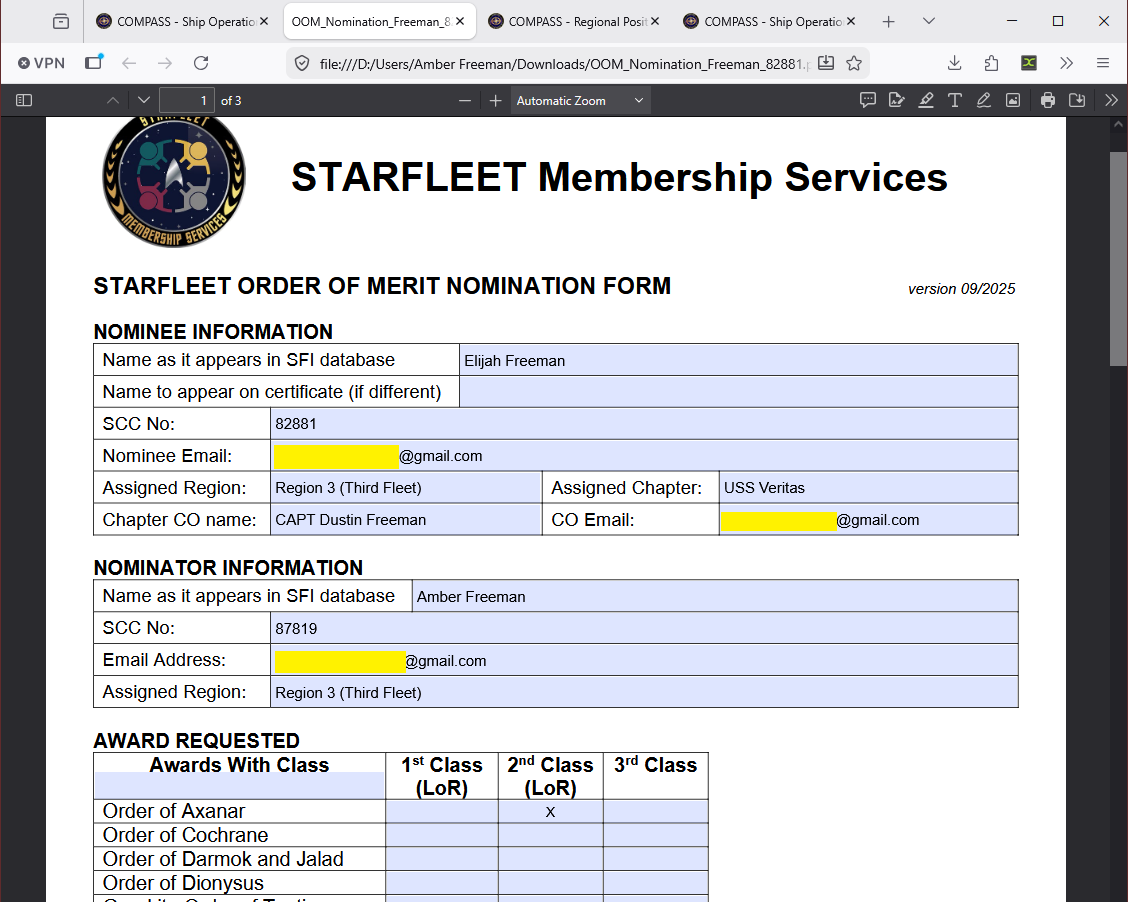Click the Assigned Chapter field USS Veritas
The height and width of the screenshot is (902, 1128).
pyautogui.click(x=869, y=488)
